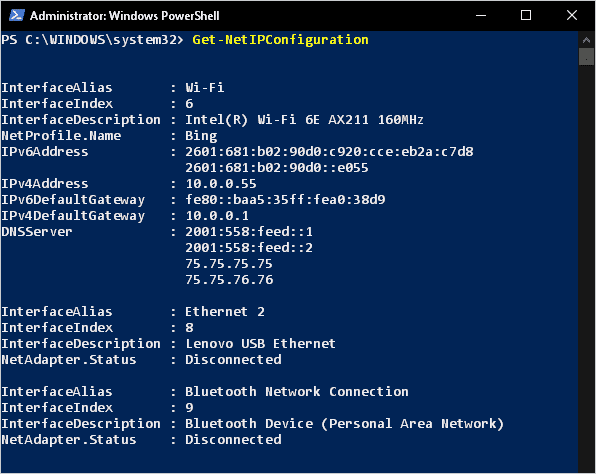This screenshot has width=596, height=474.
Task: Click the scrollbar up arrow
Action: coord(586,40)
